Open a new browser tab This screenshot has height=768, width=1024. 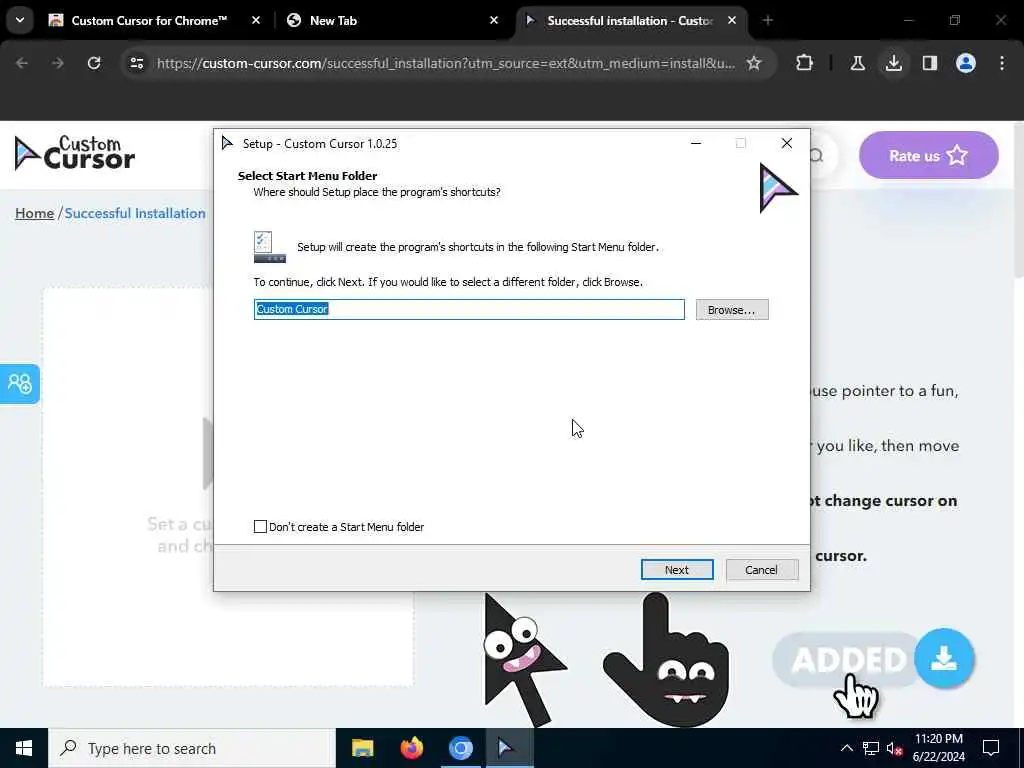click(x=768, y=21)
